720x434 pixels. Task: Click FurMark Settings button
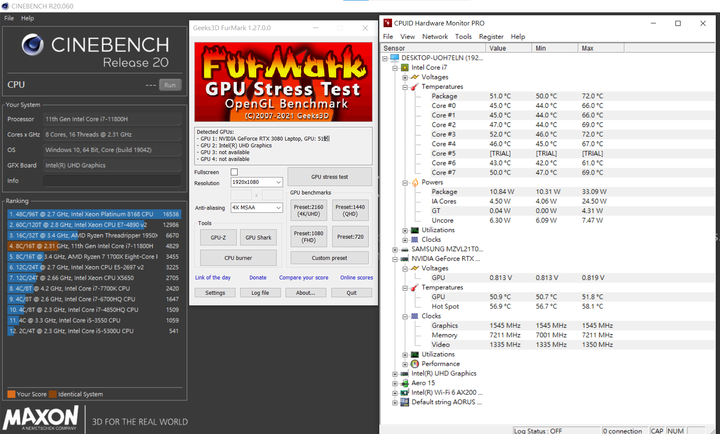(215, 293)
